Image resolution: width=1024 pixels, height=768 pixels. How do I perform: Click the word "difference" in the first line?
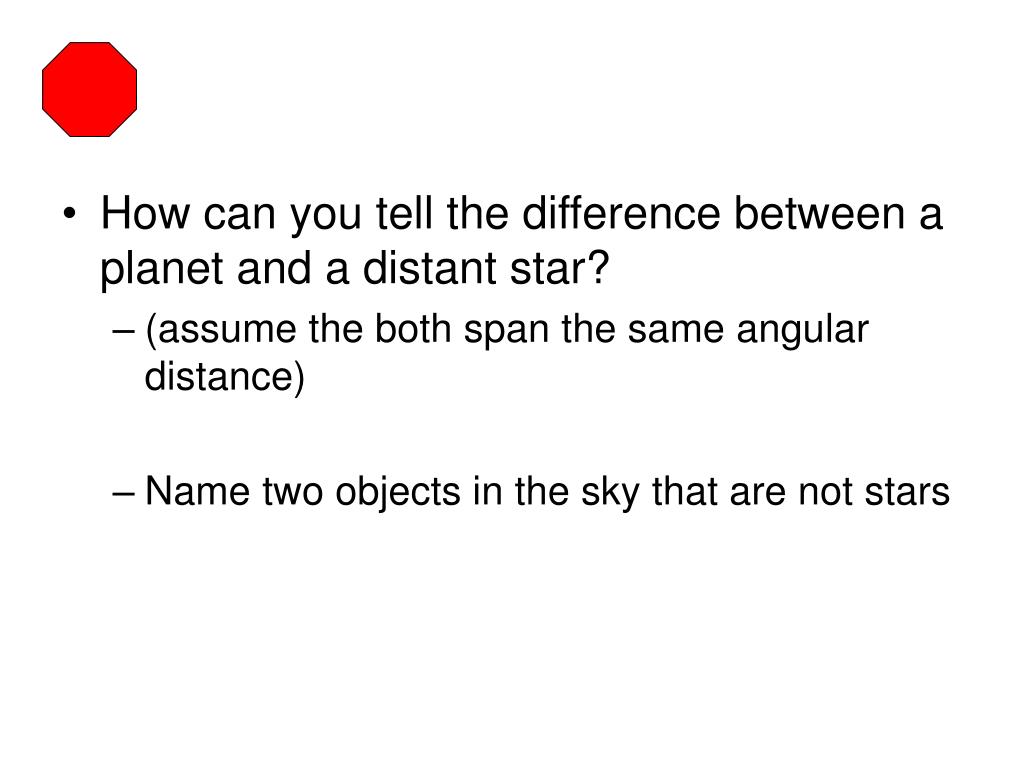pyautogui.click(x=621, y=213)
